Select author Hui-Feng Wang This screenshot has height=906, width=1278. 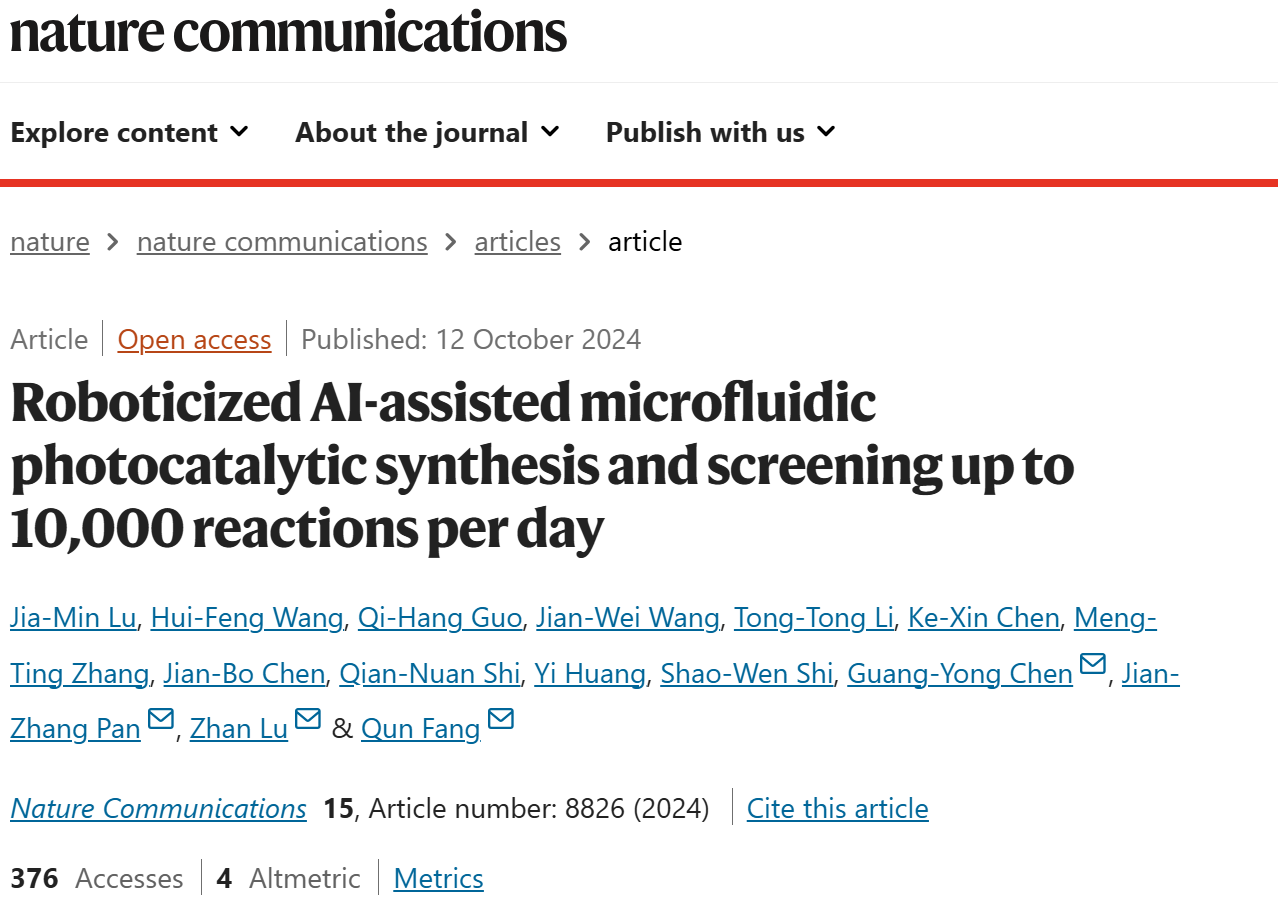point(247,618)
